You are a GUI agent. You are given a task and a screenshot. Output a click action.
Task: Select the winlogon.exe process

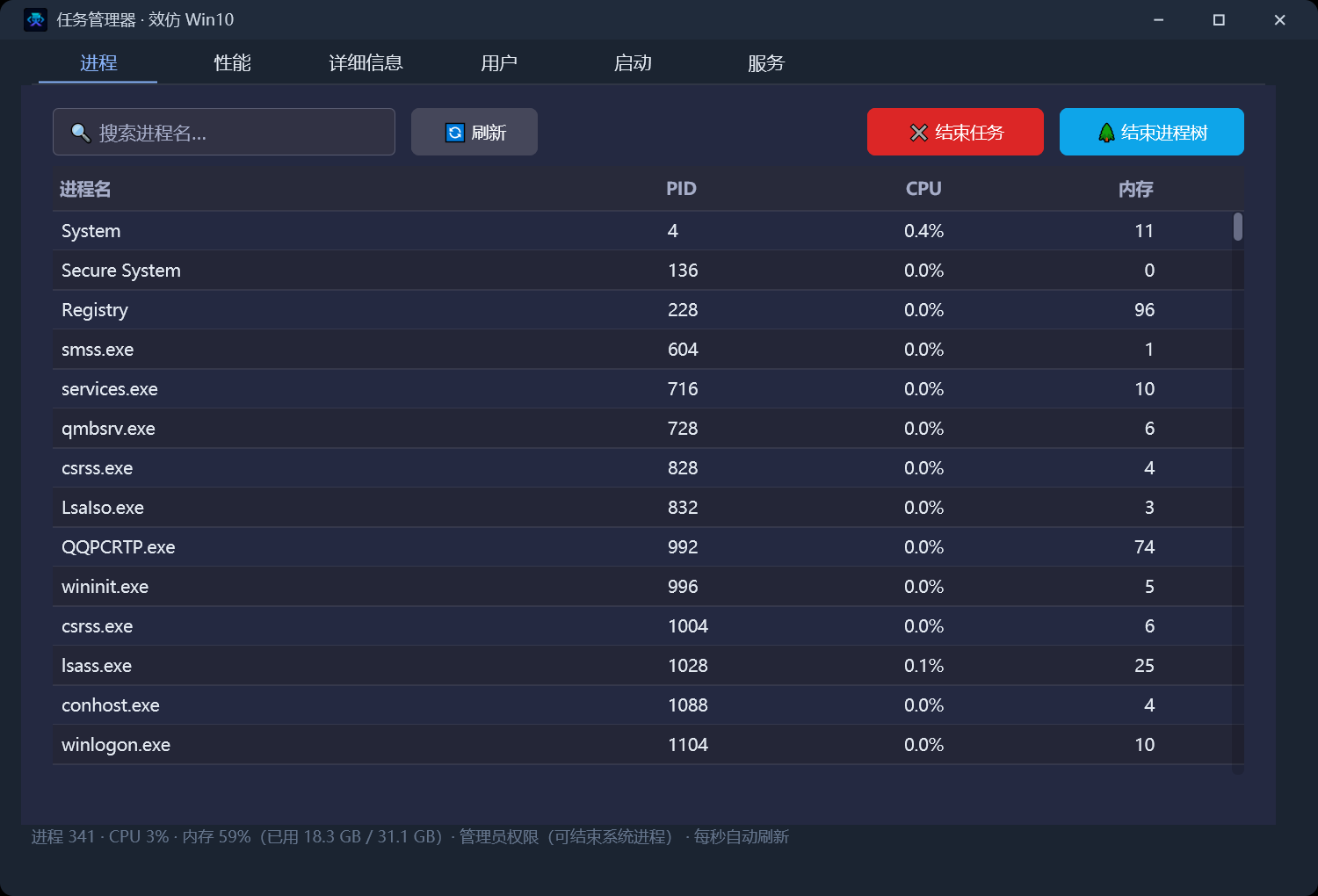(x=648, y=745)
